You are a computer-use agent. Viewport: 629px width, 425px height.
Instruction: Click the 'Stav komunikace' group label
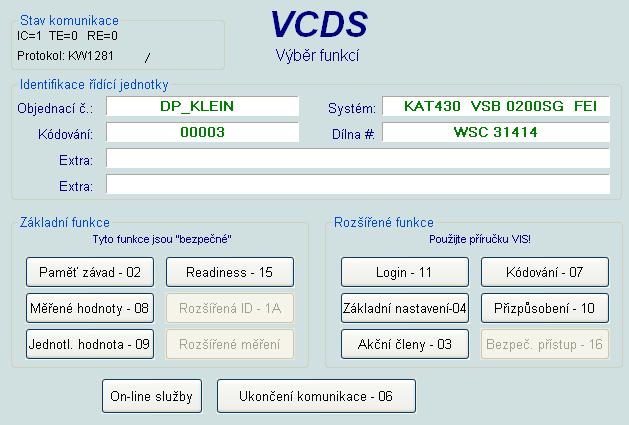[69, 20]
